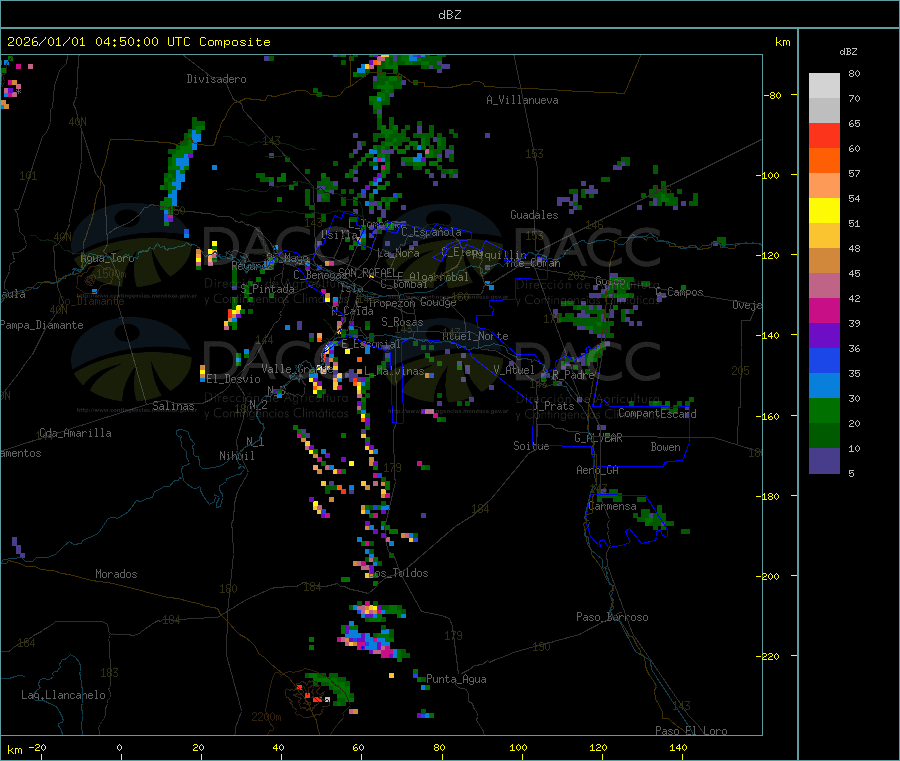The width and height of the screenshot is (900, 761).
Task: Pick the purple 36–39 dBZ legend swatch
Action: pos(824,336)
